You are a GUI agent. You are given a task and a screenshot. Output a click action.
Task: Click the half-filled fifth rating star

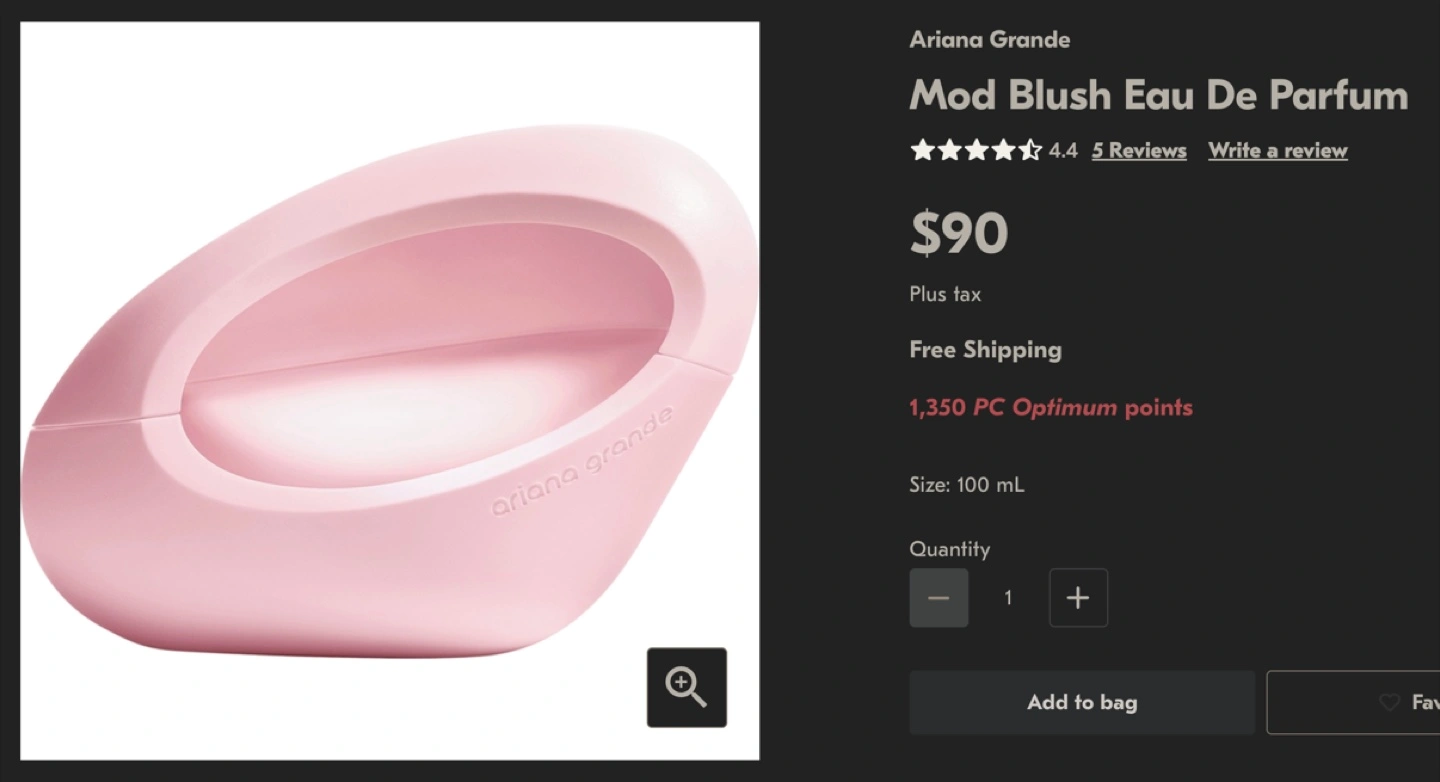click(1030, 151)
